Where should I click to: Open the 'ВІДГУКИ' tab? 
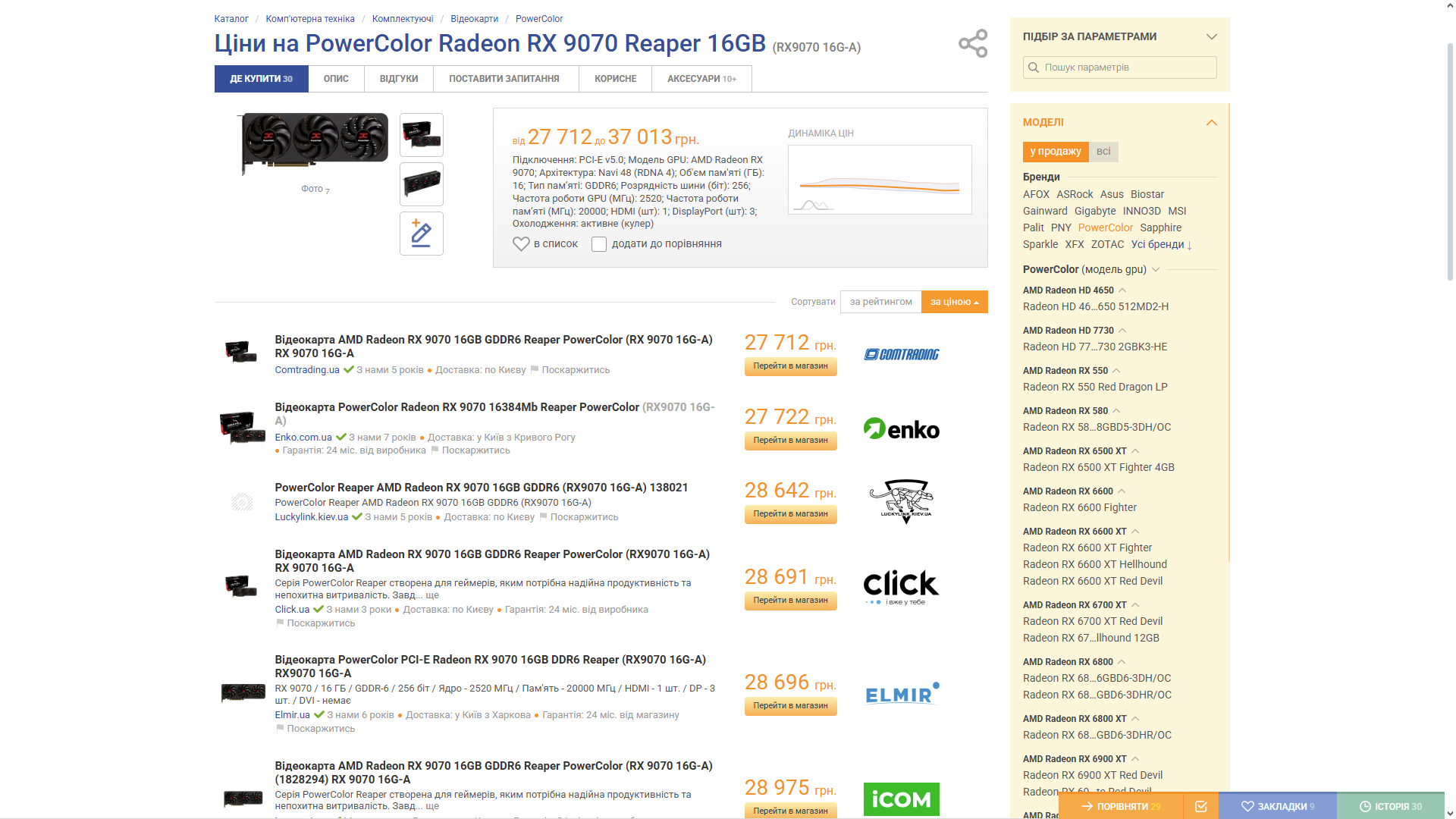coord(399,79)
